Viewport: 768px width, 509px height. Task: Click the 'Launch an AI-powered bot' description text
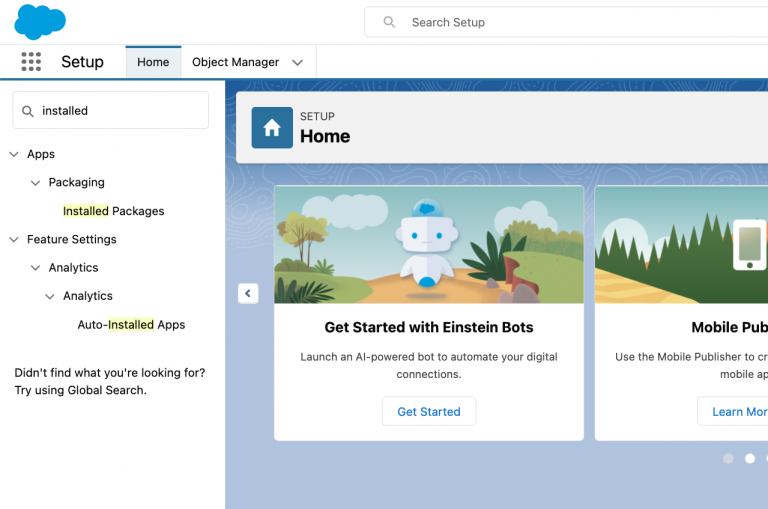(429, 365)
